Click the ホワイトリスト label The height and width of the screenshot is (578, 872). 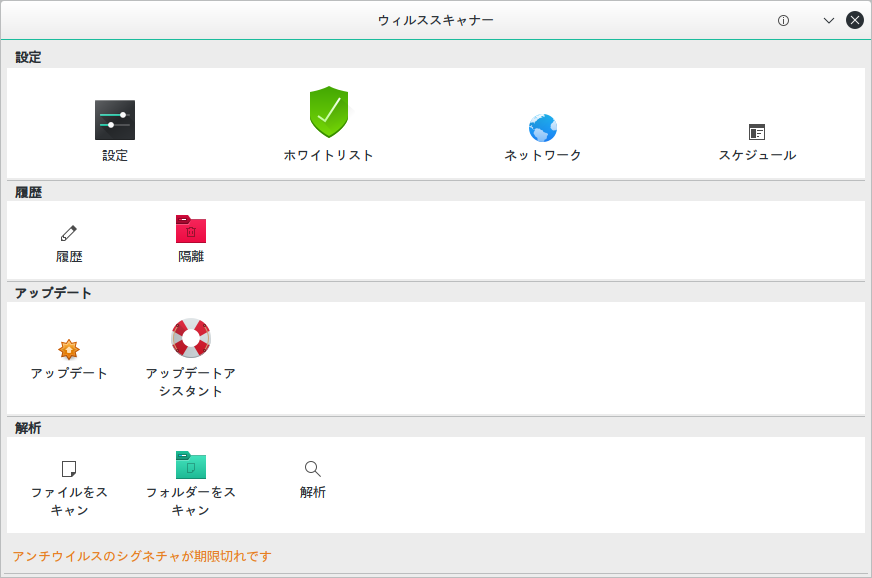pyautogui.click(x=329, y=155)
